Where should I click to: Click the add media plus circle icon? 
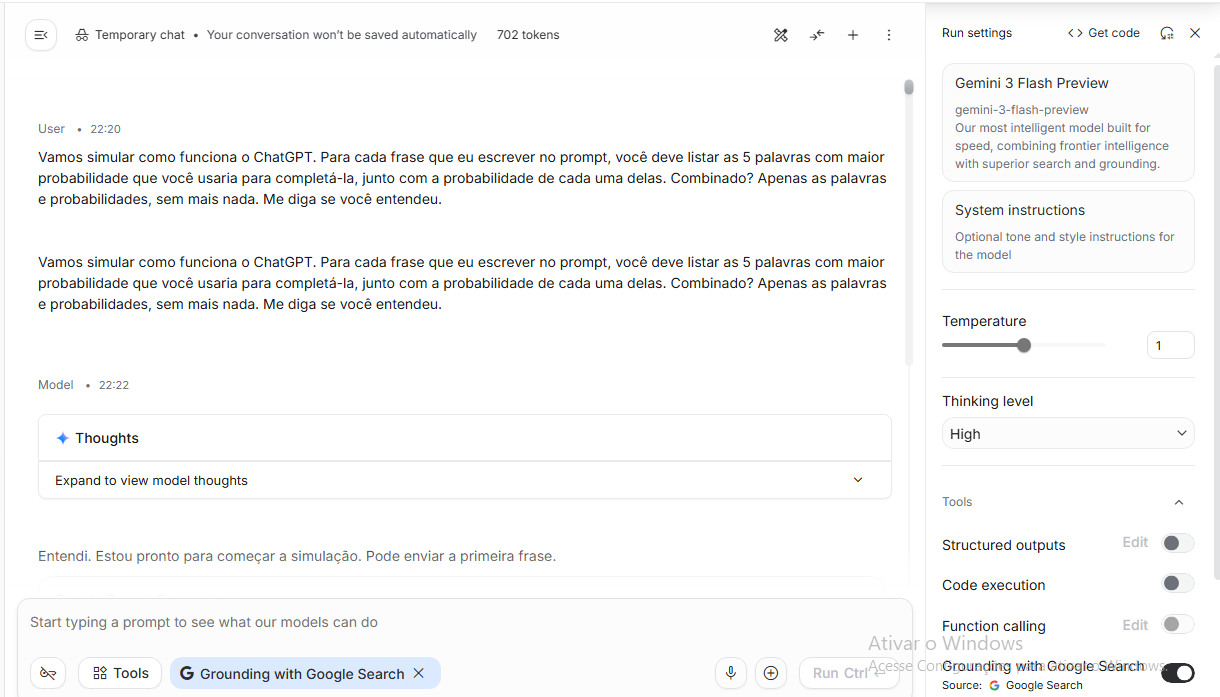coord(771,673)
